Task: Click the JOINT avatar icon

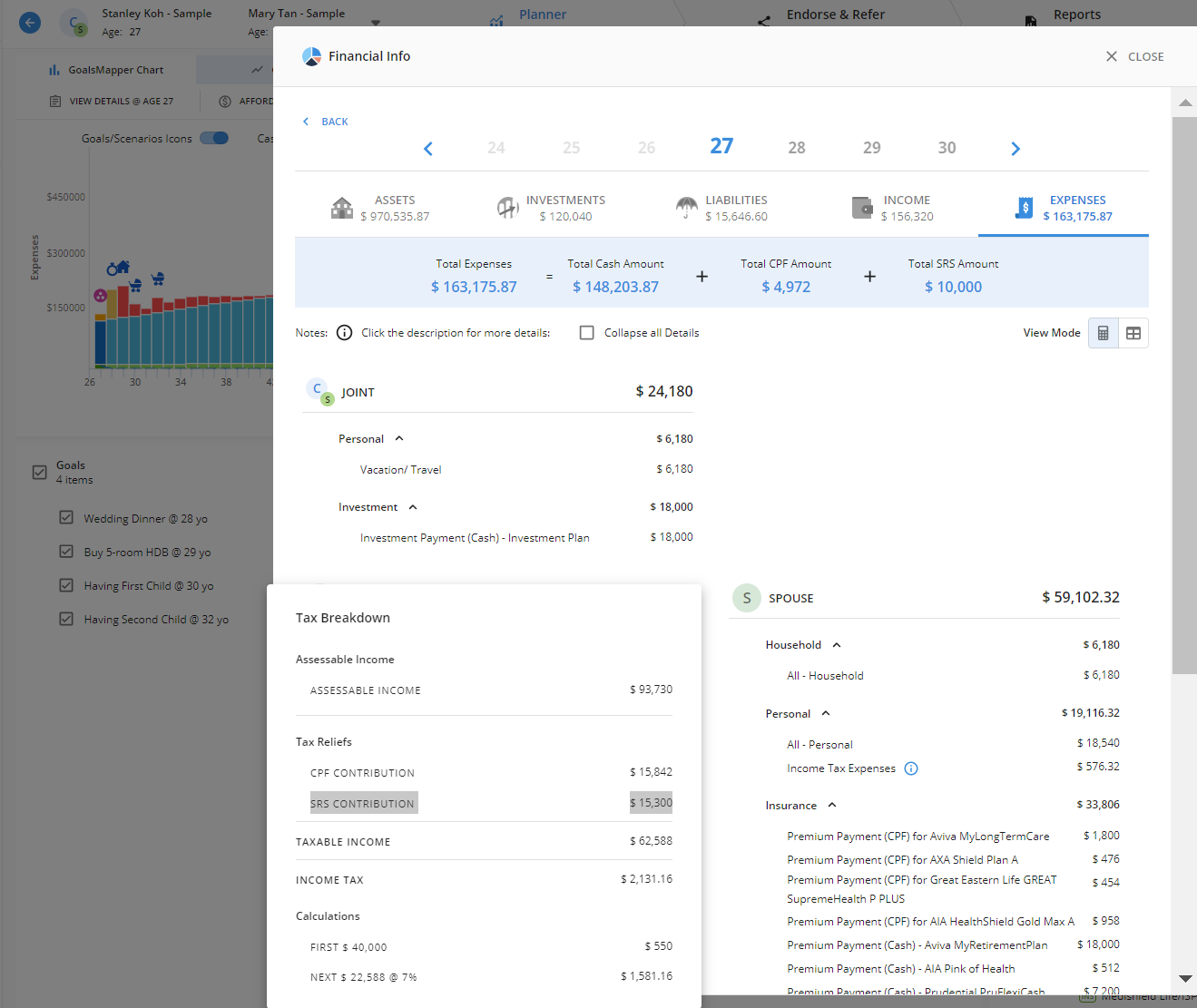Action: [x=319, y=392]
